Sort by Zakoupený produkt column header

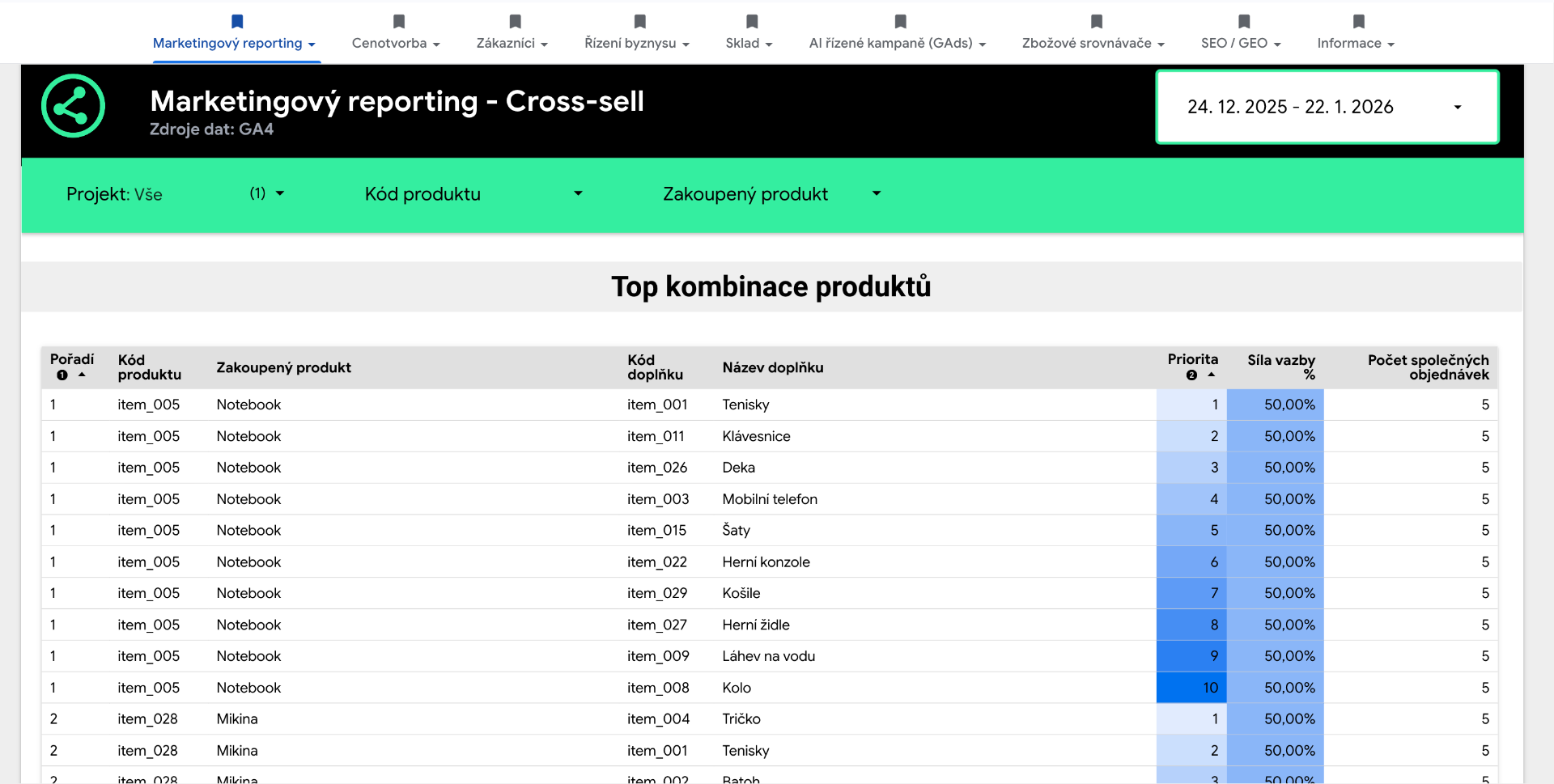pos(283,367)
